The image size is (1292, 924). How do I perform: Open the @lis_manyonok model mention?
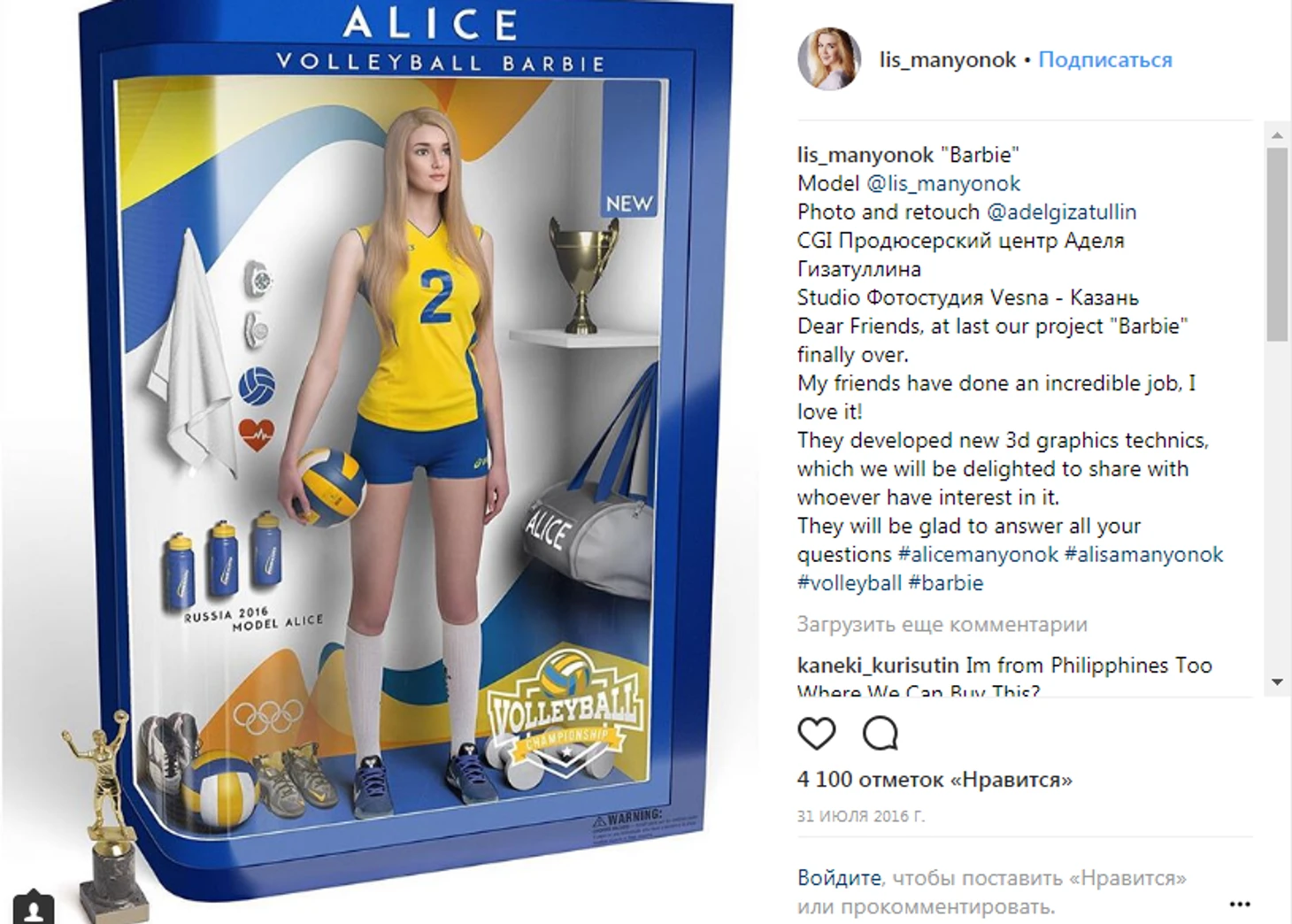[942, 184]
